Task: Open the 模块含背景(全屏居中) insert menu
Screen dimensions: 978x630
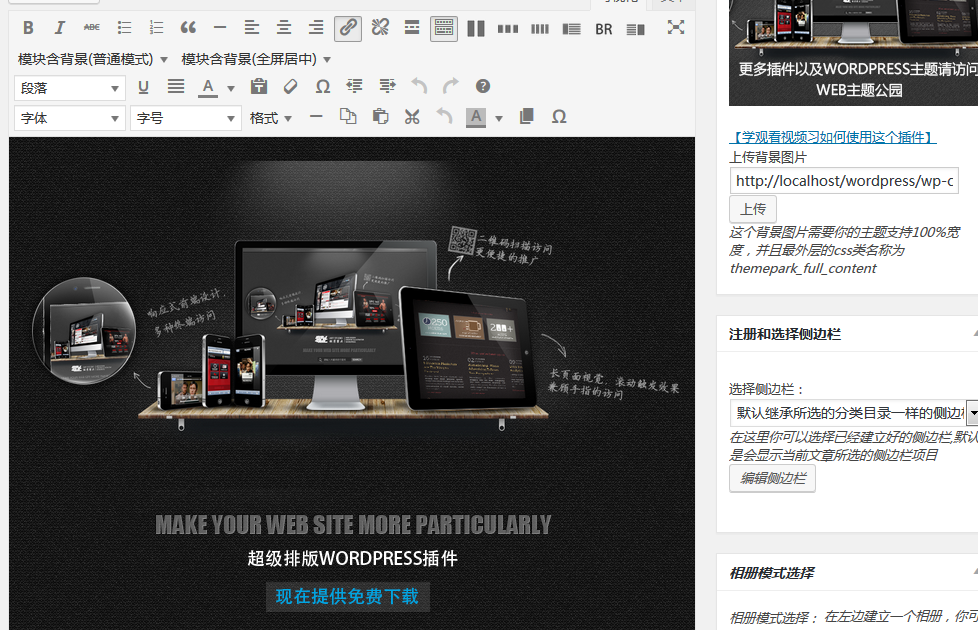Action: pyautogui.click(x=255, y=59)
